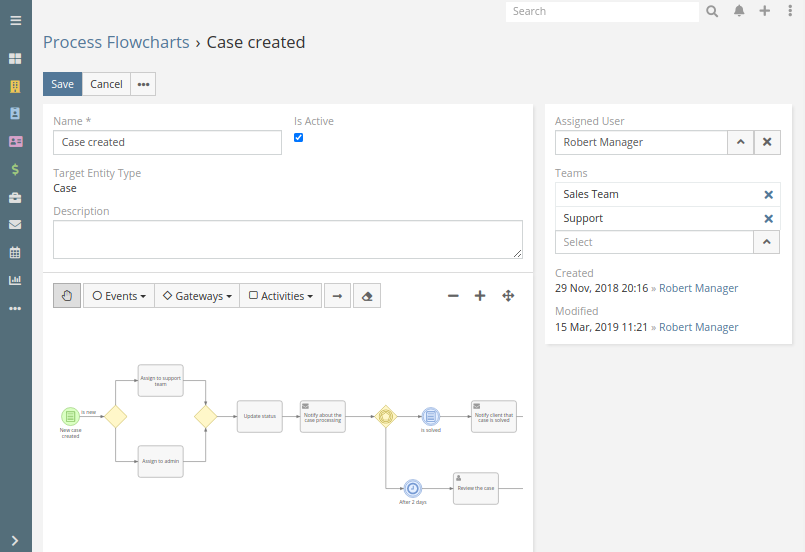Open the hamburger navigation menu
805x552 pixels.
pos(15,21)
